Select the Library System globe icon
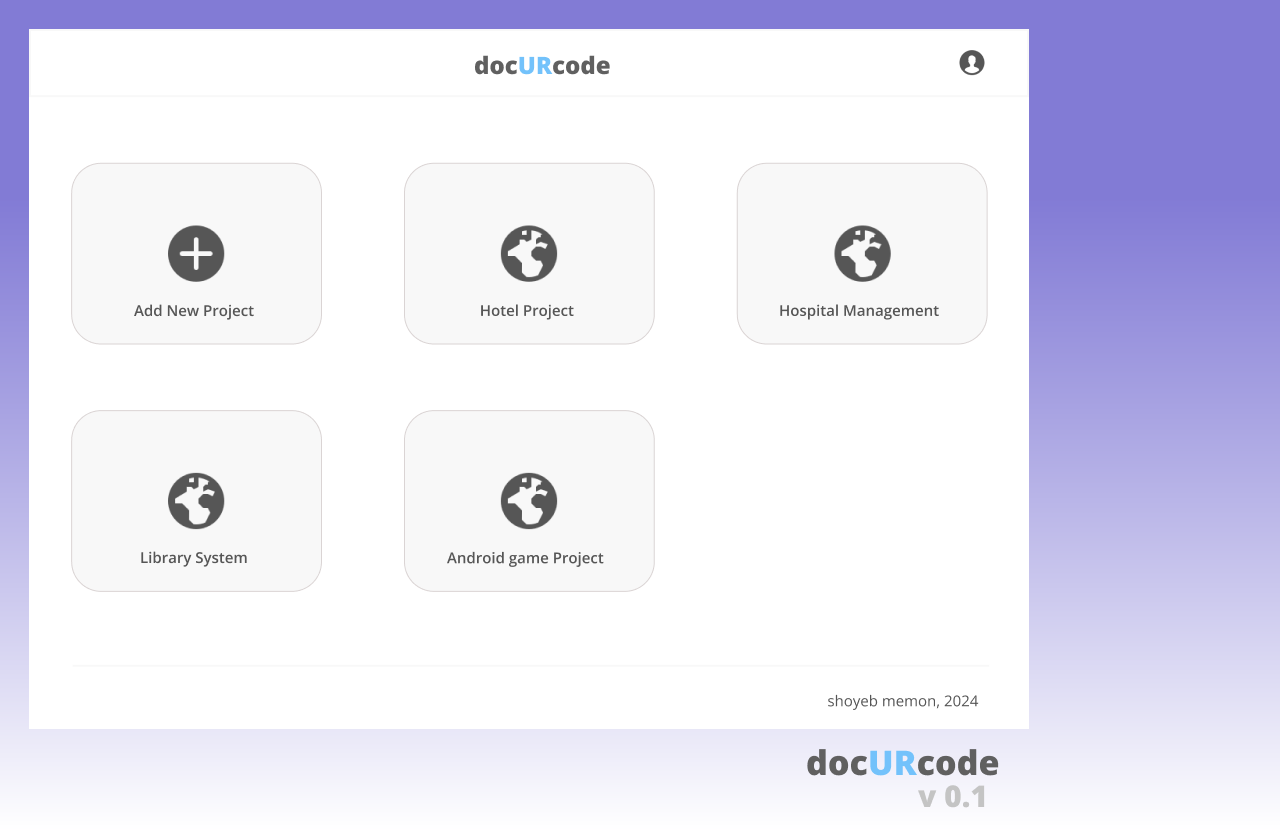Viewport: 1280px width, 832px height. pyautogui.click(x=196, y=501)
